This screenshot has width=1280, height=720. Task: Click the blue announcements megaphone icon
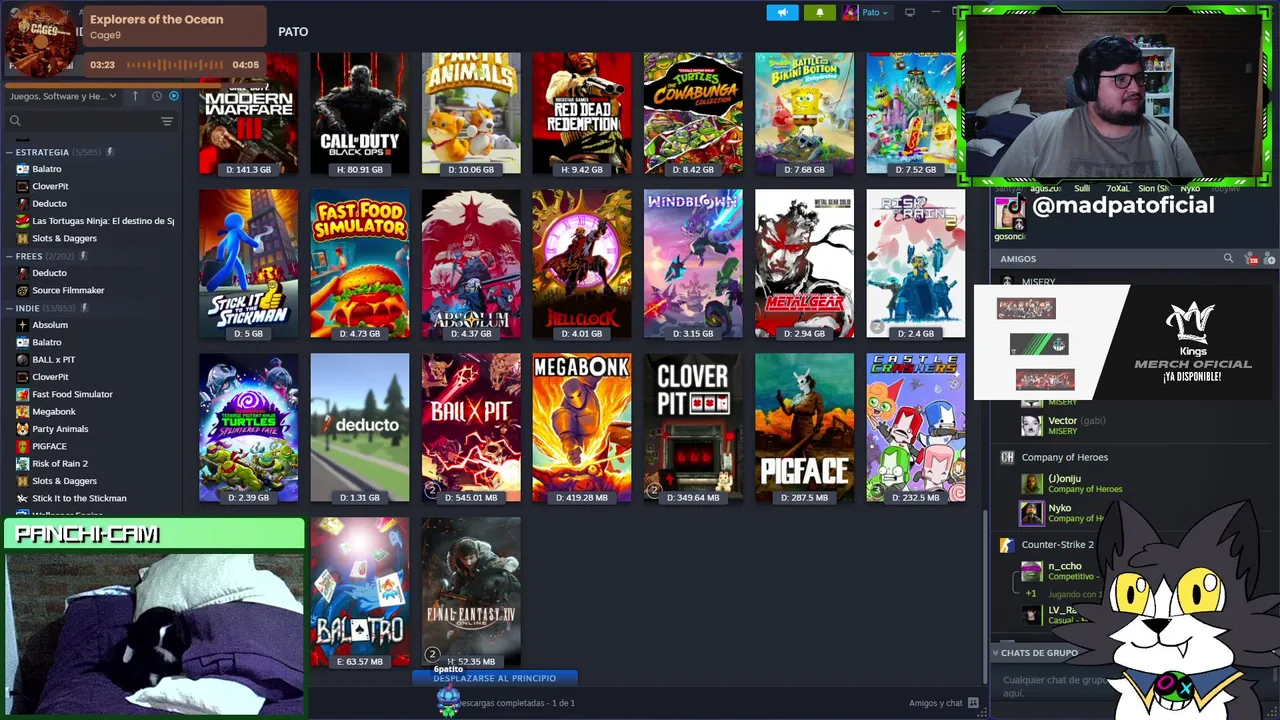tap(782, 12)
